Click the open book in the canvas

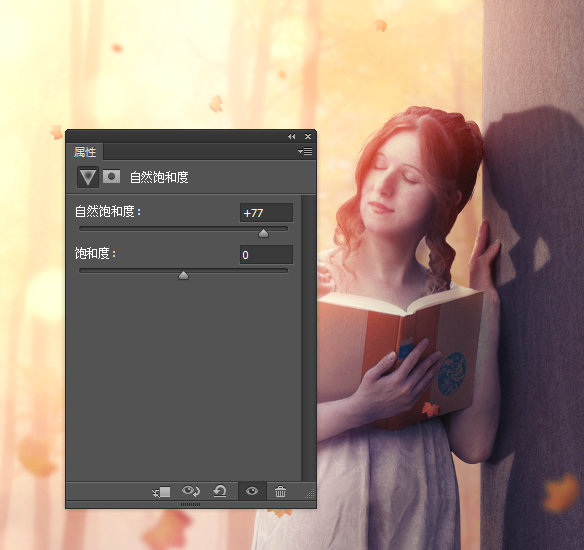(x=400, y=354)
